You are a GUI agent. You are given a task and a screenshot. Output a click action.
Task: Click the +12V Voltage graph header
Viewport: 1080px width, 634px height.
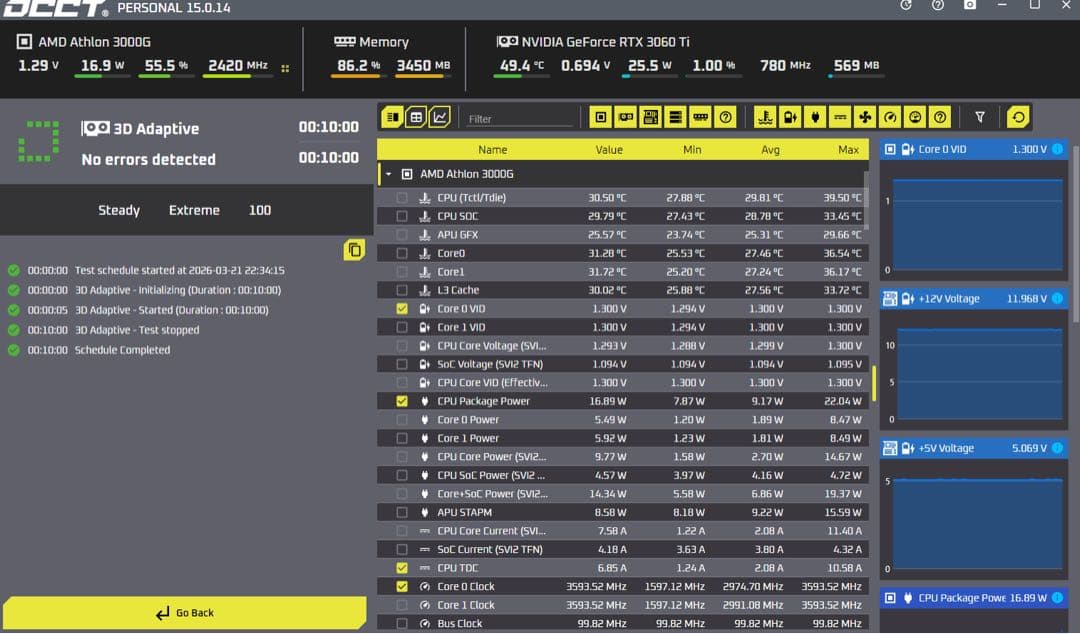coord(974,298)
